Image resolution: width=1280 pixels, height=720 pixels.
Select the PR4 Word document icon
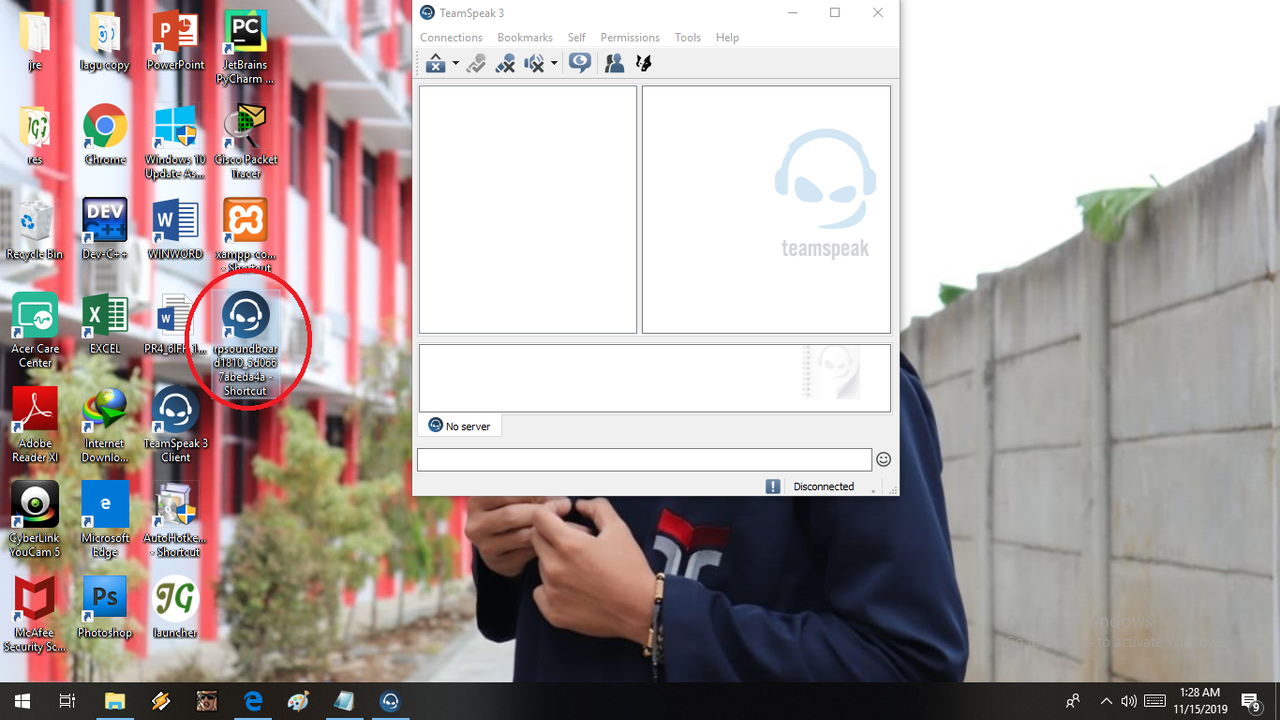click(175, 324)
